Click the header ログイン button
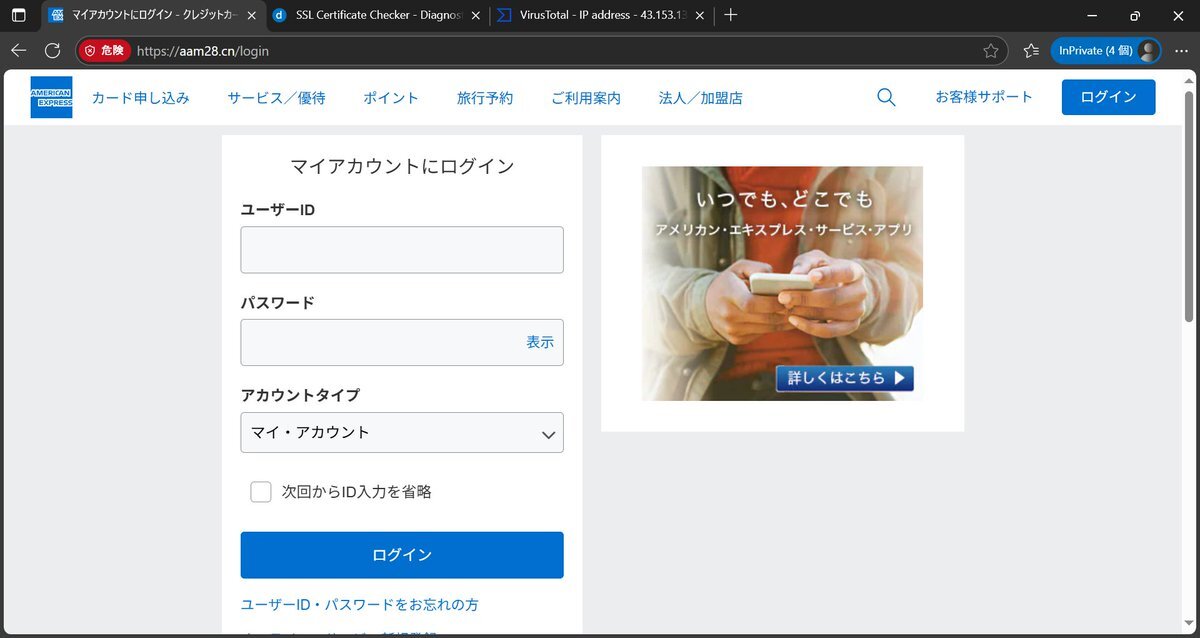Screen dimensions: 1200x638 pos(1108,97)
